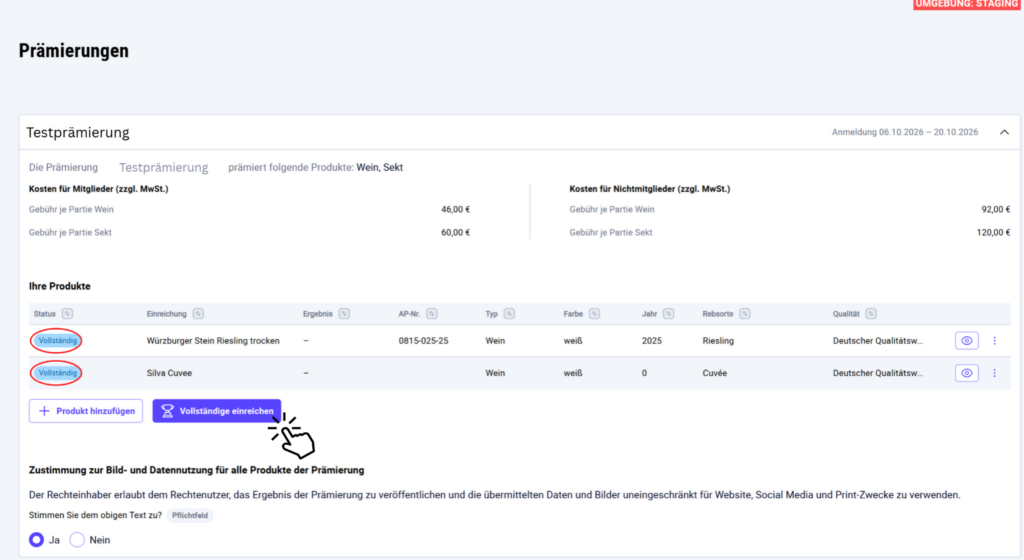This screenshot has width=1024, height=560.
Task: View the Silva Cuvee row with eye icon
Action: click(x=967, y=373)
